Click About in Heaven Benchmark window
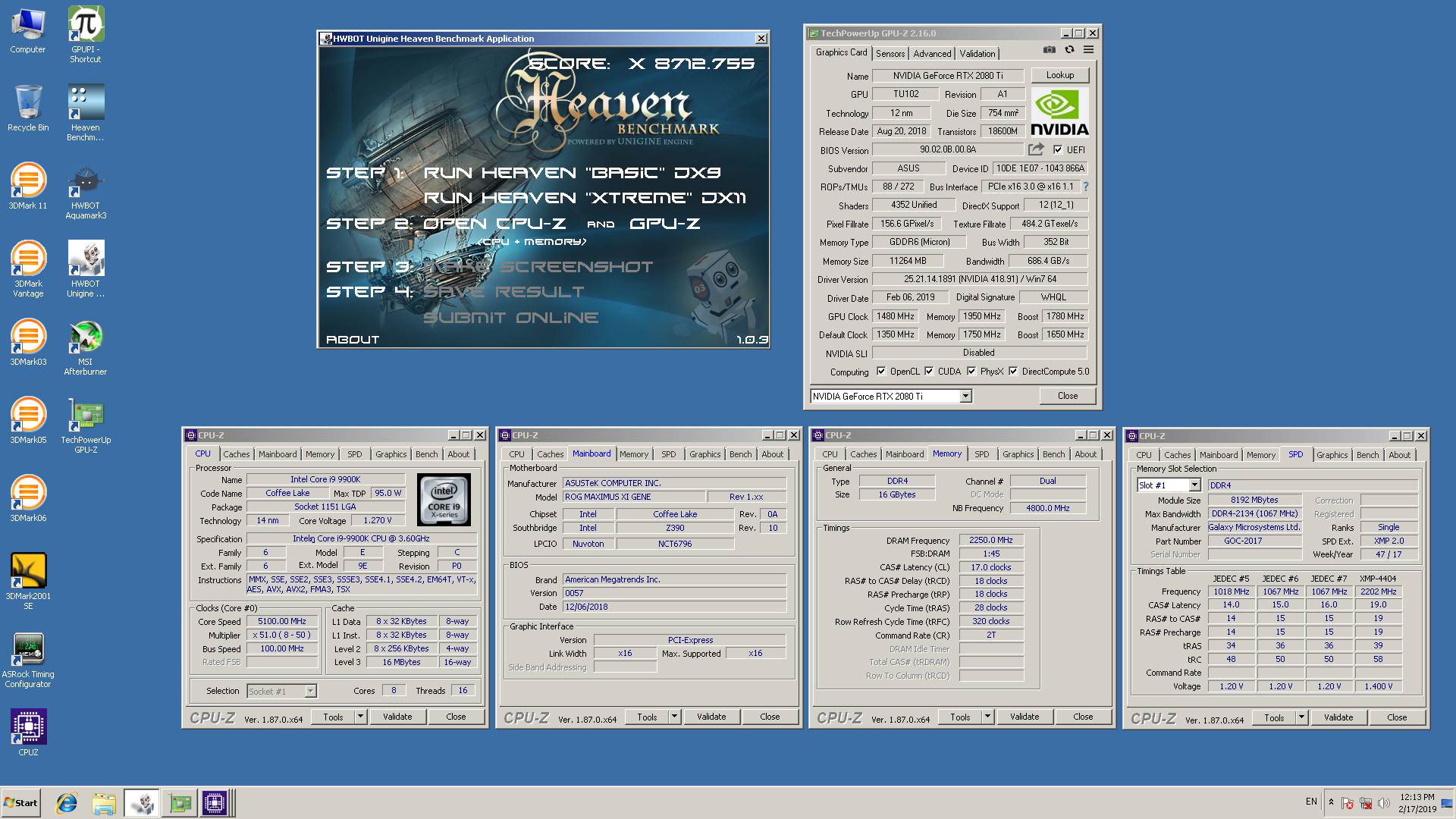Screen dimensions: 1456x819 (x=353, y=340)
